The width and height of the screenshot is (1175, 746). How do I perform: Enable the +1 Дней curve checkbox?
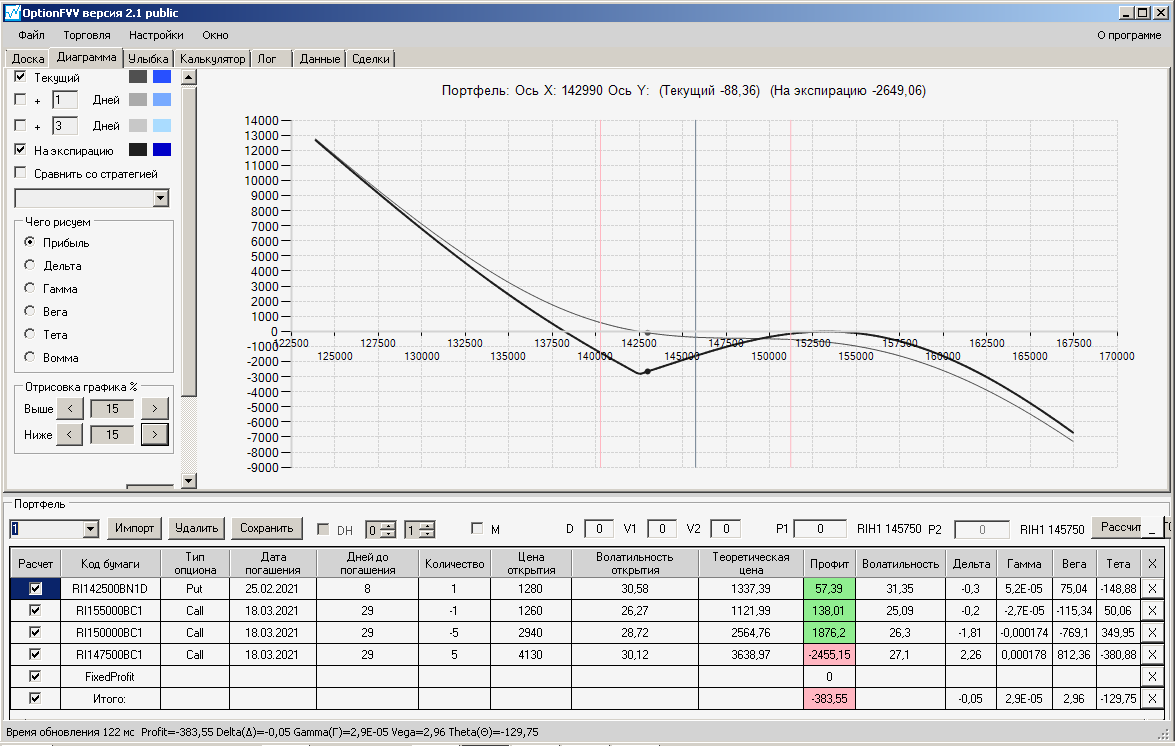pyautogui.click(x=20, y=99)
